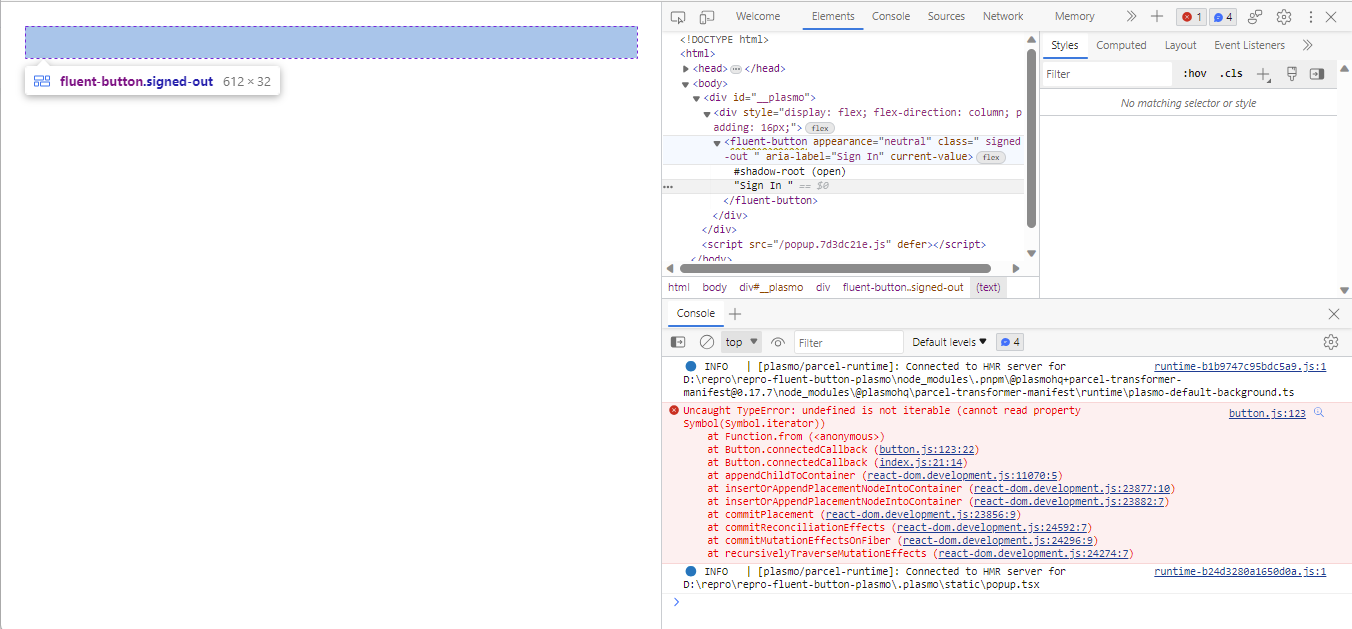This screenshot has width=1352, height=629.
Task: Toggle the device toolbar emulation icon
Action: pos(707,16)
